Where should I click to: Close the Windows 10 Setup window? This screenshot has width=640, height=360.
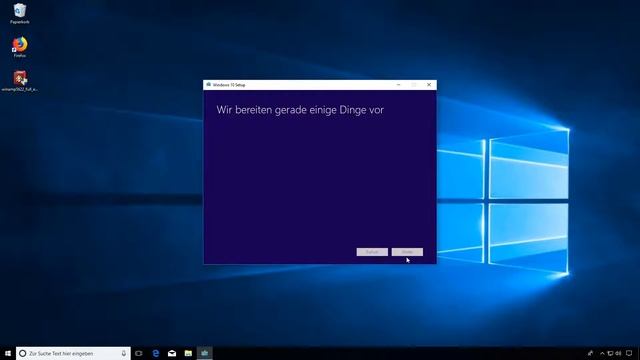[429, 85]
